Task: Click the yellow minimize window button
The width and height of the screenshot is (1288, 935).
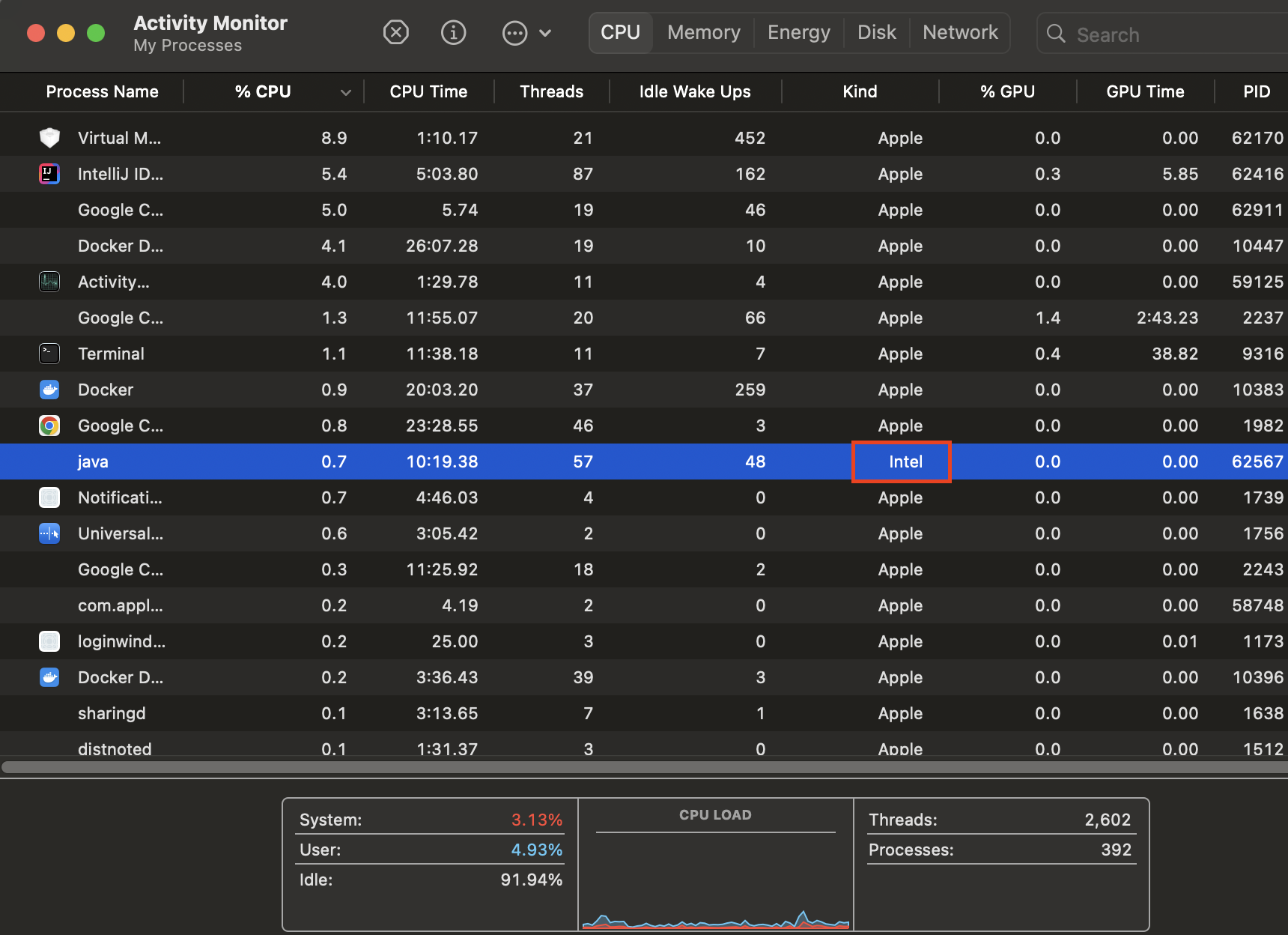Action: pos(66,33)
